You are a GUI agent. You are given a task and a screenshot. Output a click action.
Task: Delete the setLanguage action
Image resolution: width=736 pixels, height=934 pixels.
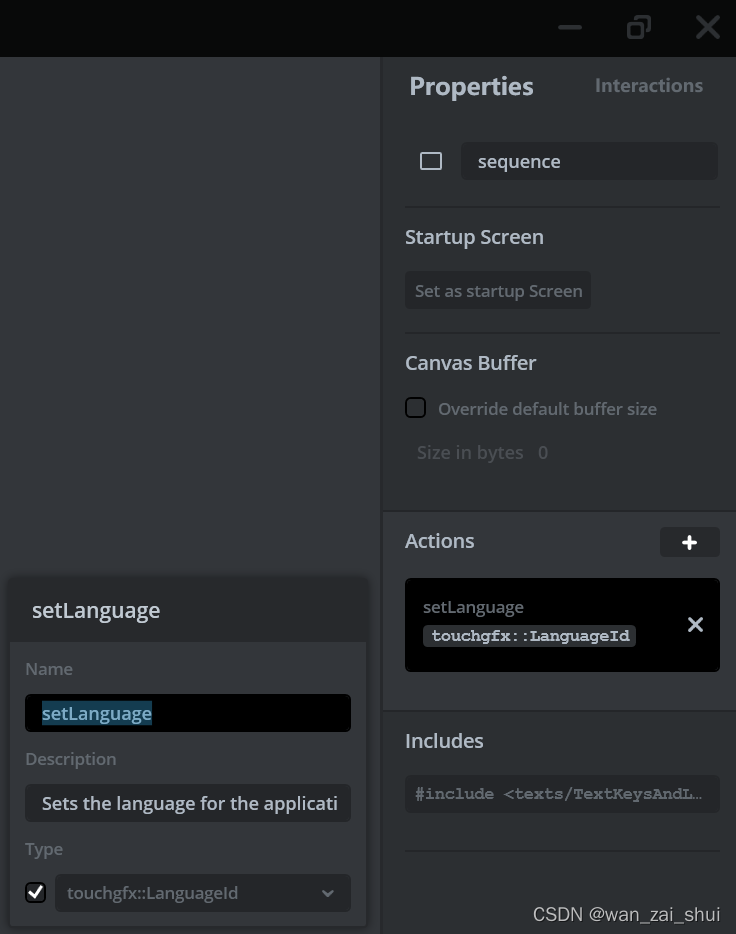click(x=695, y=625)
